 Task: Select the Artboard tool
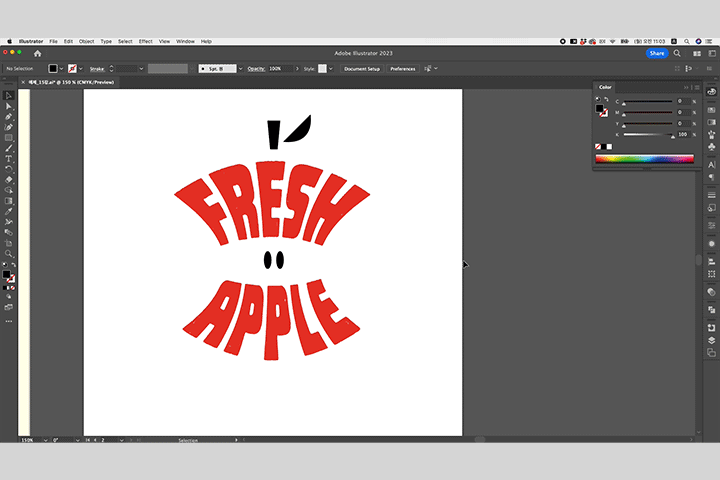coord(8,243)
